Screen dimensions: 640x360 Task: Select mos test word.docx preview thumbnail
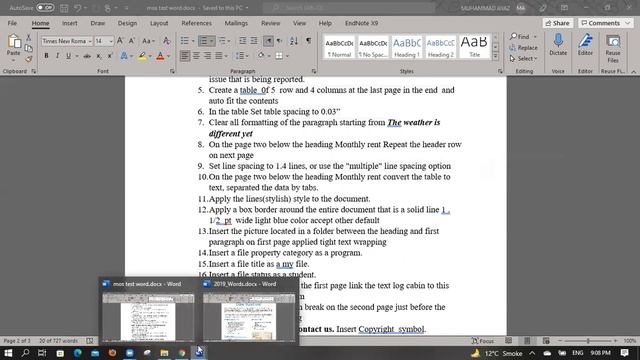click(148, 317)
